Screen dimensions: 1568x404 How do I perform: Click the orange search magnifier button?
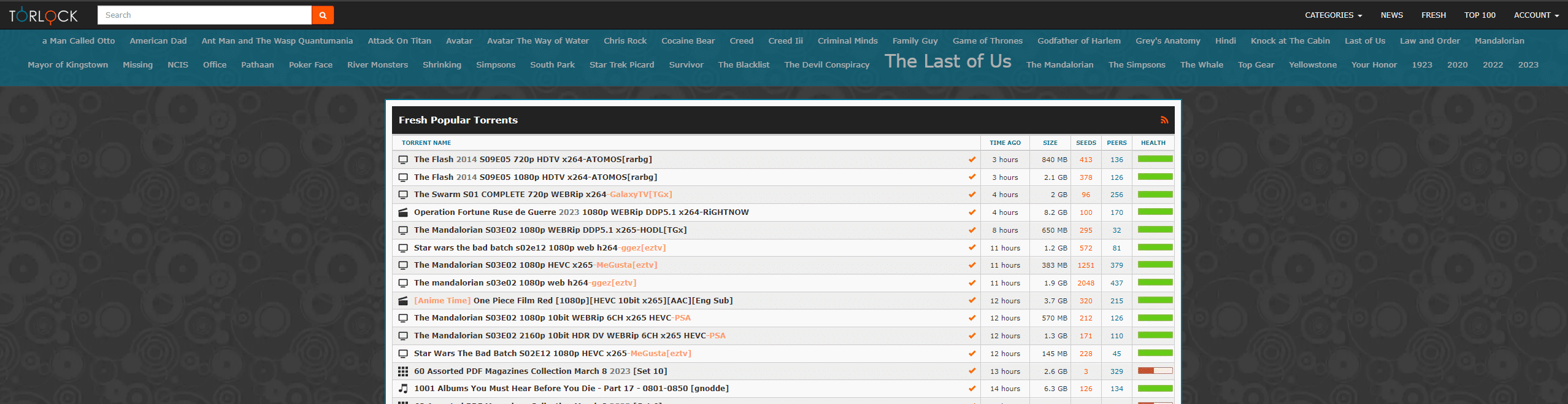tap(323, 15)
